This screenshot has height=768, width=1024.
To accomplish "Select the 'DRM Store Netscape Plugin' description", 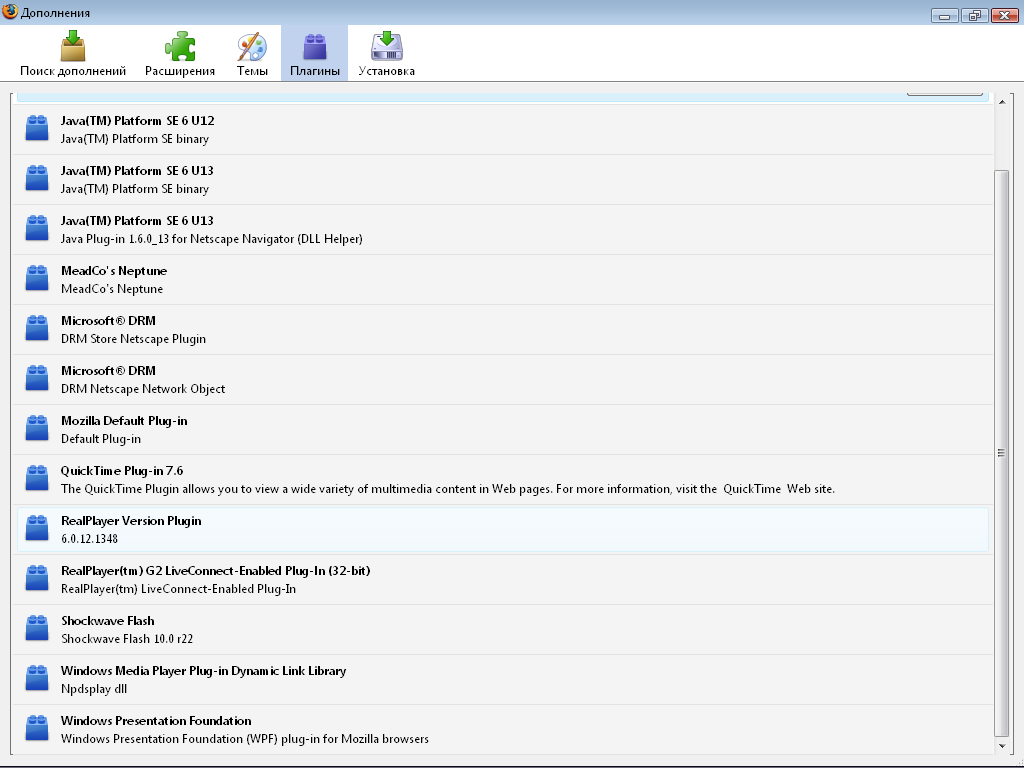I will pyautogui.click(x=133, y=339).
